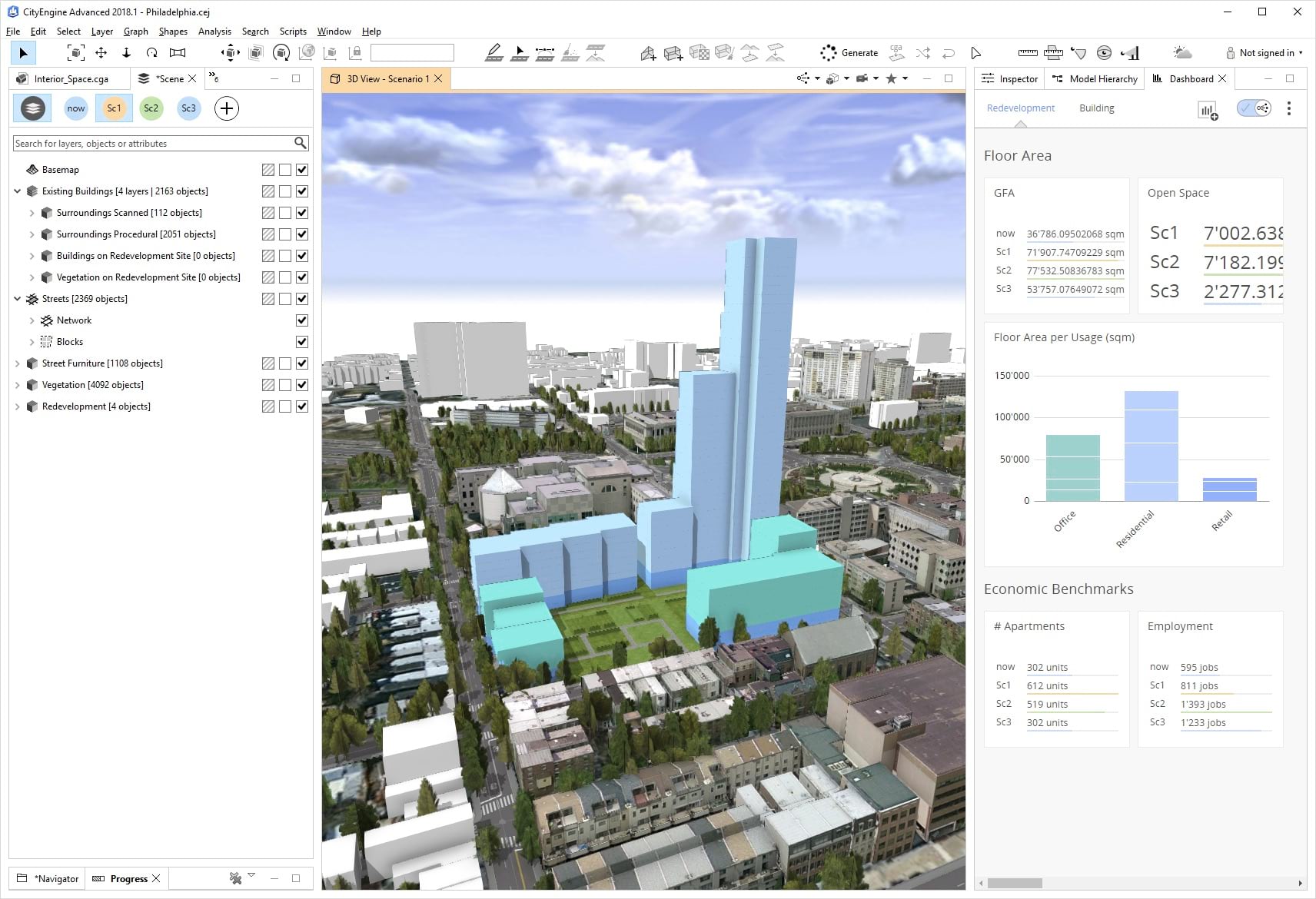
Task: Select the Sc2 scenario button
Action: click(151, 108)
